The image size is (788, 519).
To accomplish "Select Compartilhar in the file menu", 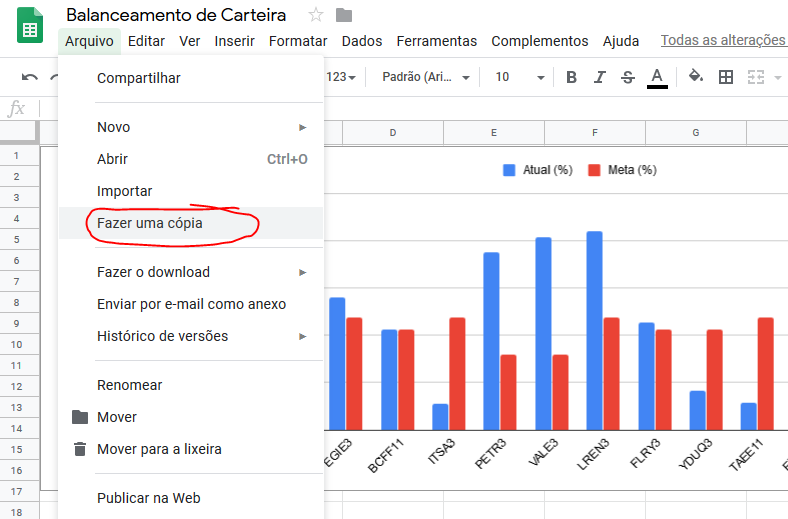I will click(191, 78).
